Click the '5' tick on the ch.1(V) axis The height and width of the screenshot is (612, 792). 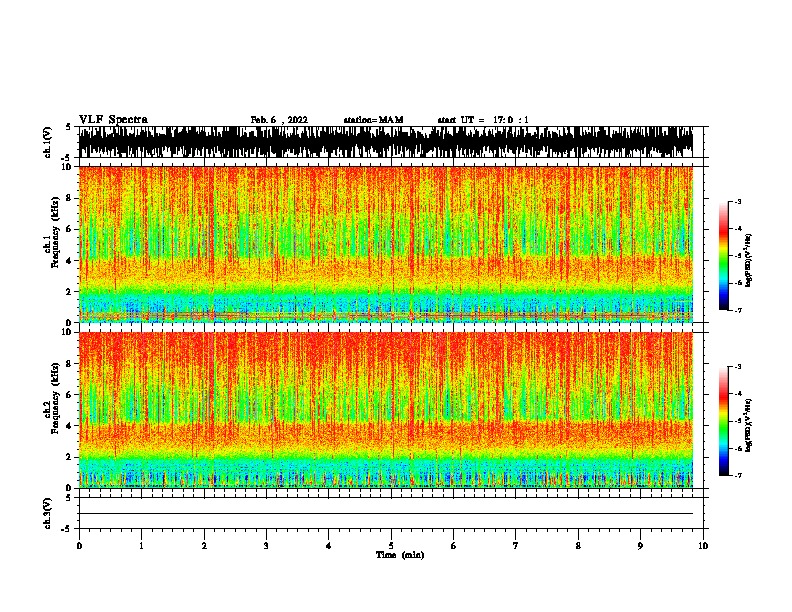pos(69,127)
